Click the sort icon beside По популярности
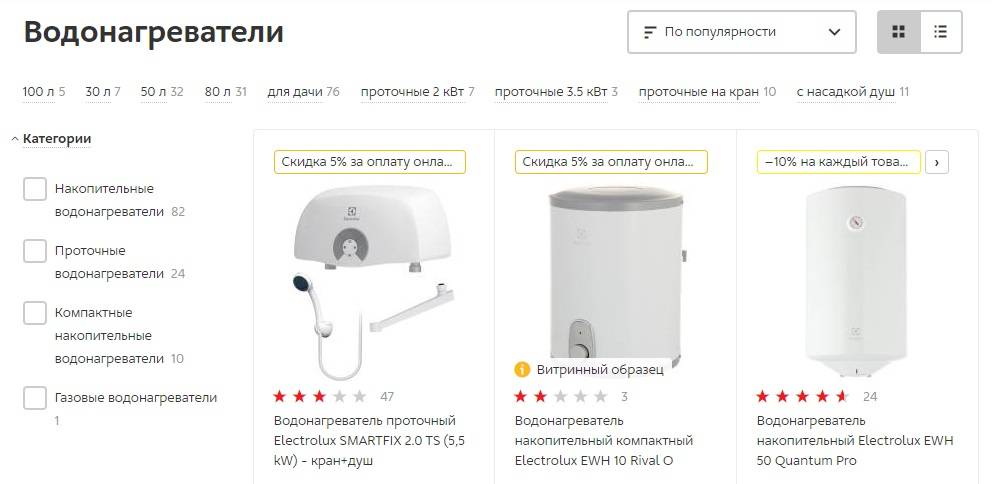Viewport: 992px width, 484px height. pyautogui.click(x=650, y=32)
